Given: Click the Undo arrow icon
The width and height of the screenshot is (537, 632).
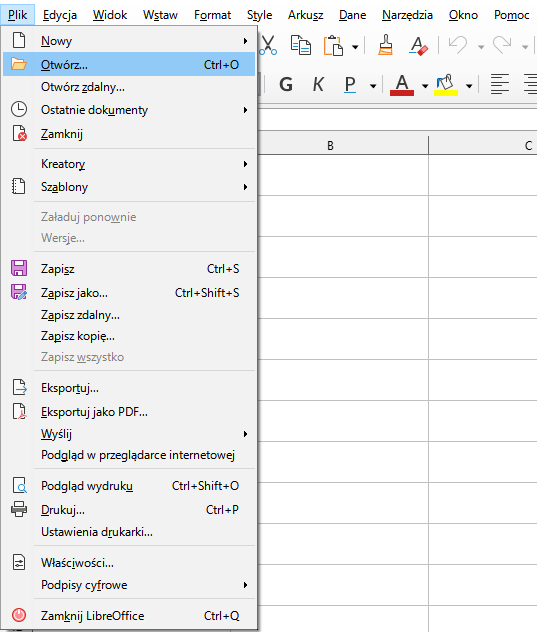Looking at the screenshot, I should (458, 45).
